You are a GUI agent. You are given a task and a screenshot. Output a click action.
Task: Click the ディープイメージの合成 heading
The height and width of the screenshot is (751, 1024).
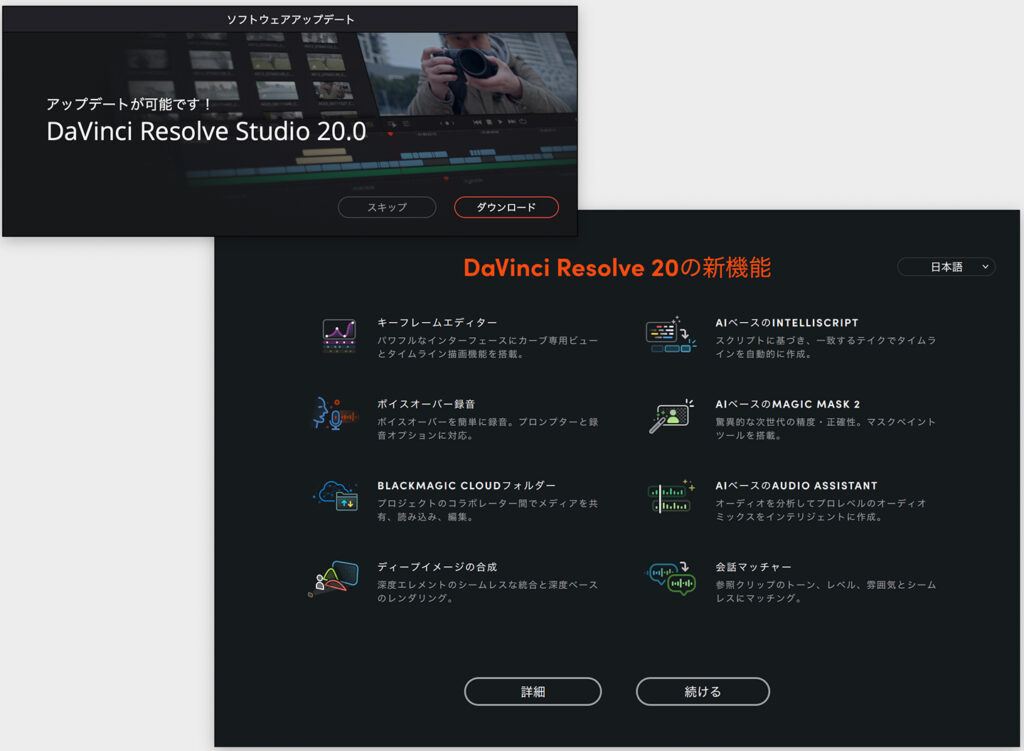click(437, 567)
